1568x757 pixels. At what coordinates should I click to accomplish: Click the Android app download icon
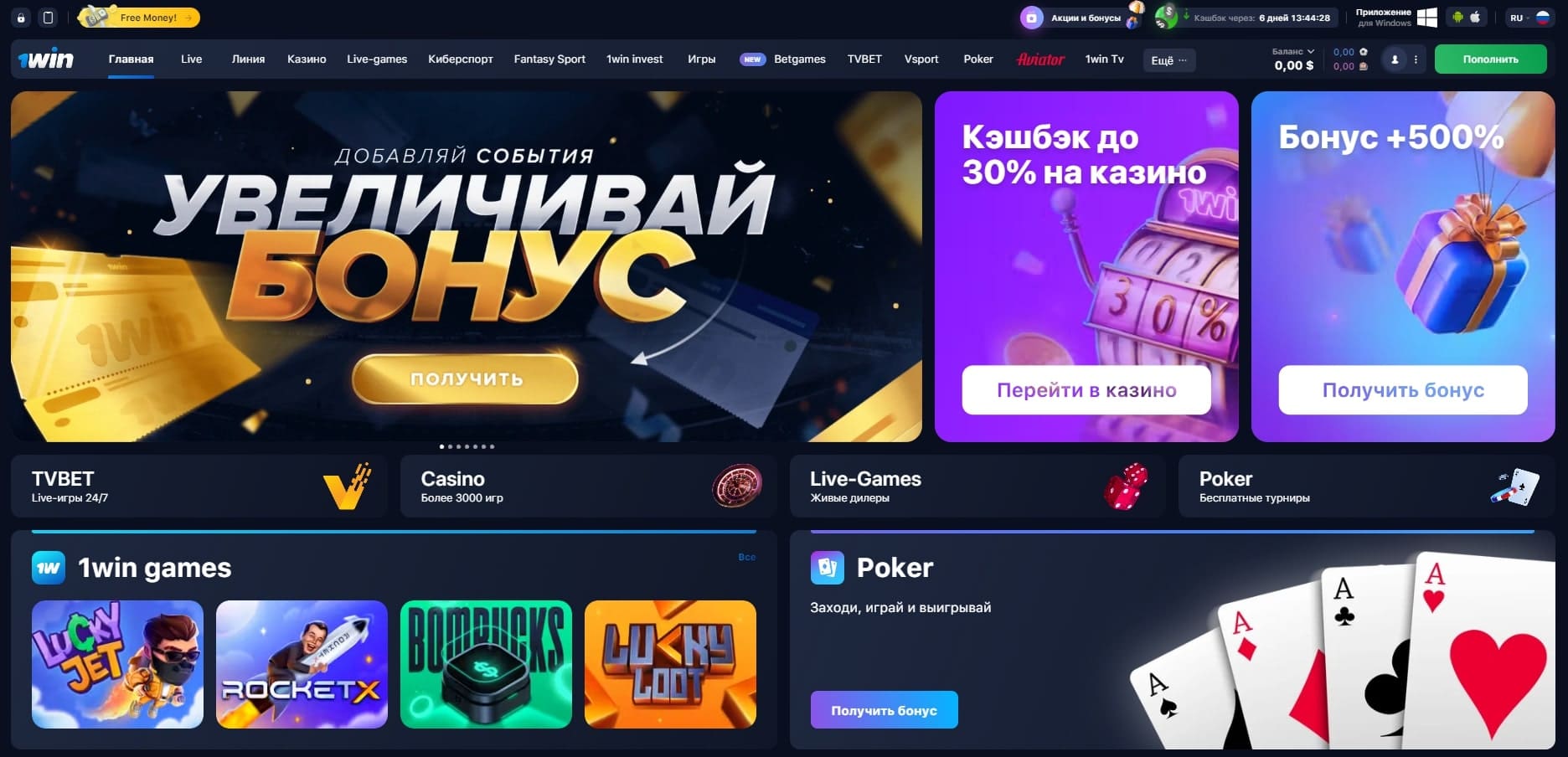pyautogui.click(x=1457, y=17)
